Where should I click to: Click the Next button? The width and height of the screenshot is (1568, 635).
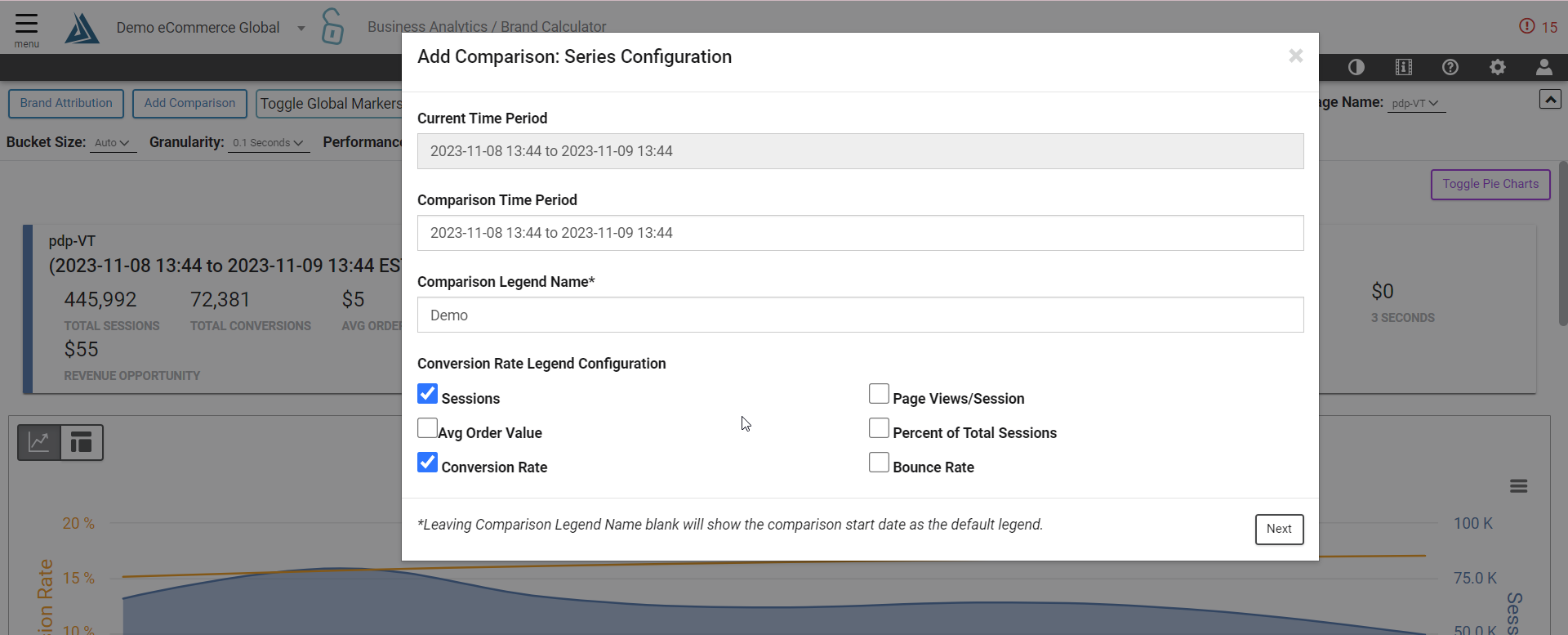(1279, 529)
